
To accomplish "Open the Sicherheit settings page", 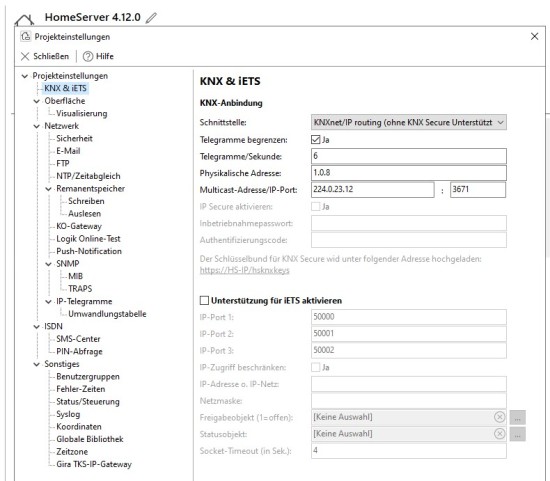I will pos(74,138).
